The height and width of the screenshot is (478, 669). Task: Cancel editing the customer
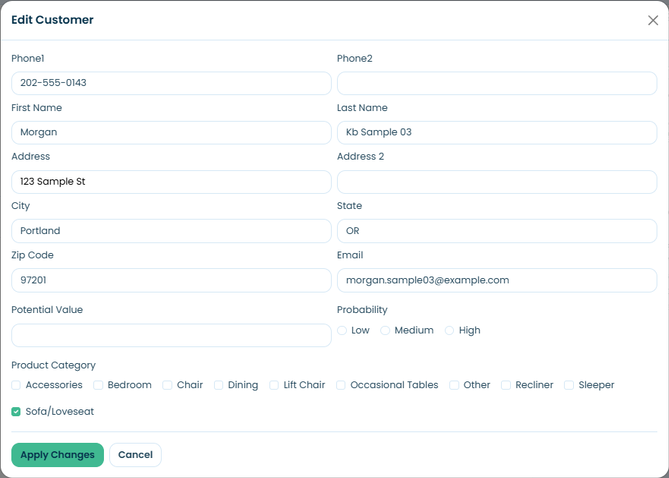(x=135, y=455)
